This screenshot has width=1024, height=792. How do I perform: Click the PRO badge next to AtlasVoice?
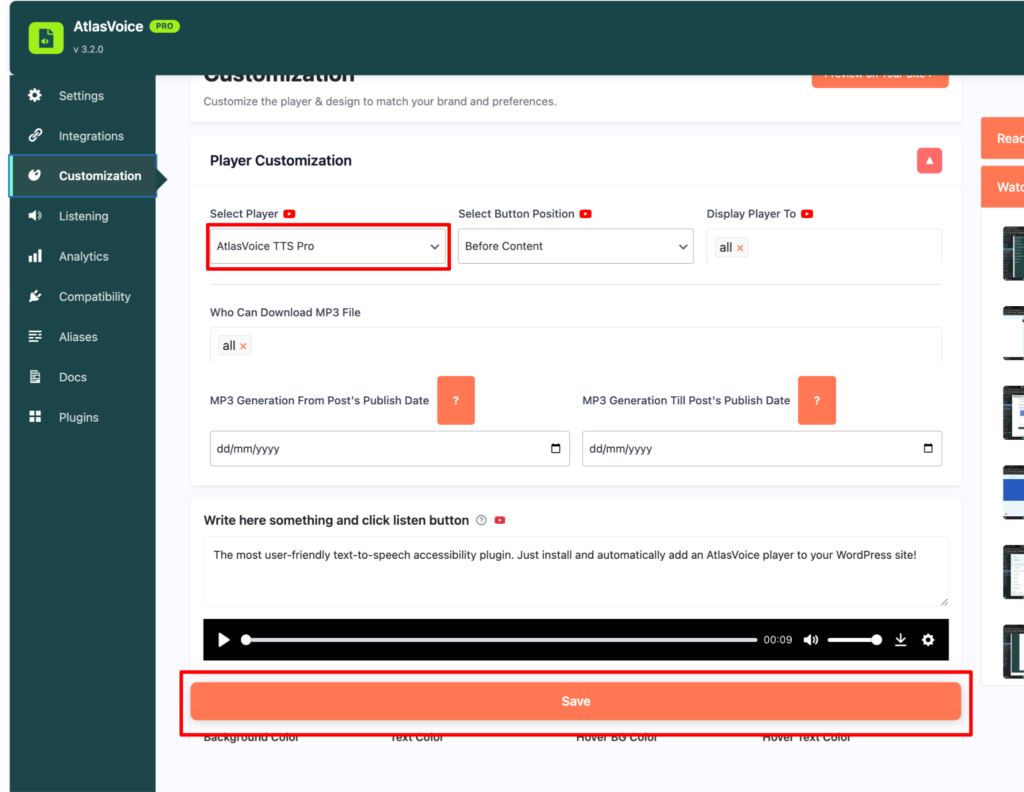[x=165, y=26]
